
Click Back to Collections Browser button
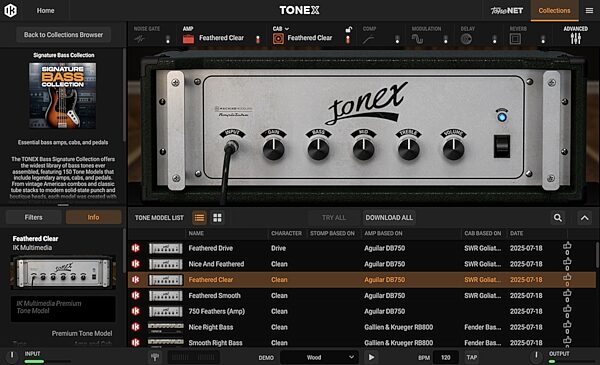63,35
